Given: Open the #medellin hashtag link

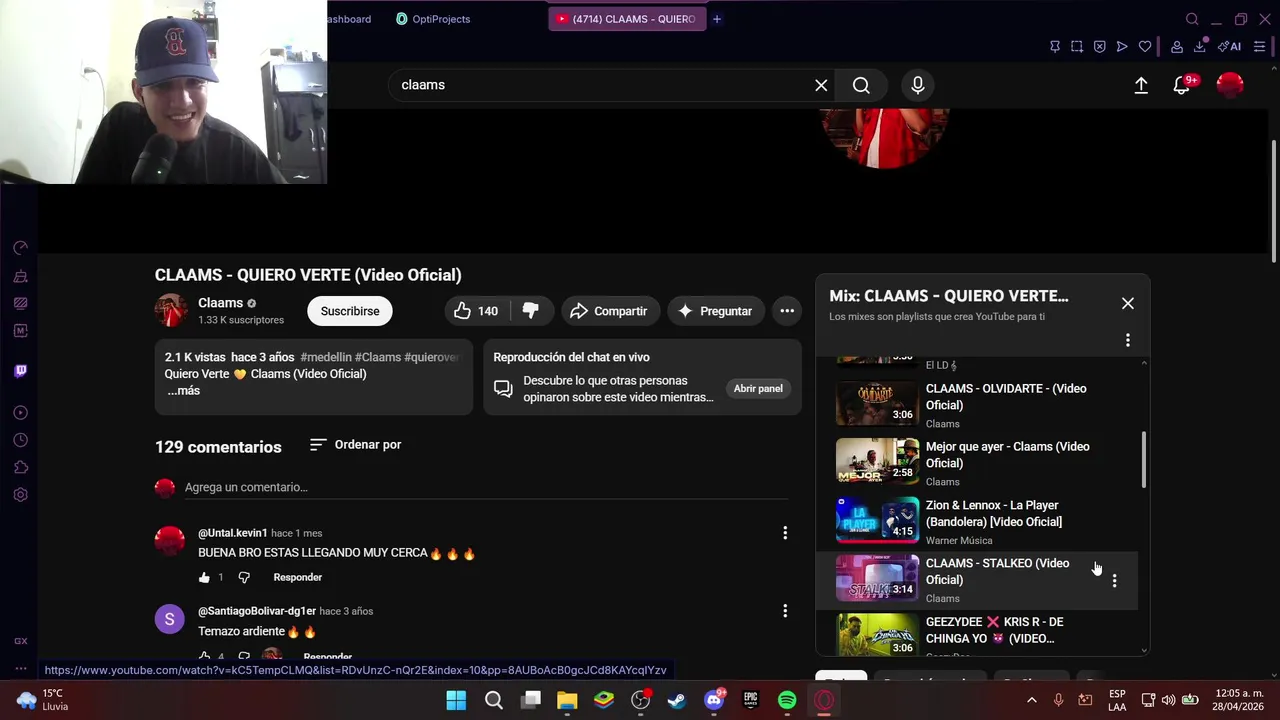Looking at the screenshot, I should click(325, 357).
